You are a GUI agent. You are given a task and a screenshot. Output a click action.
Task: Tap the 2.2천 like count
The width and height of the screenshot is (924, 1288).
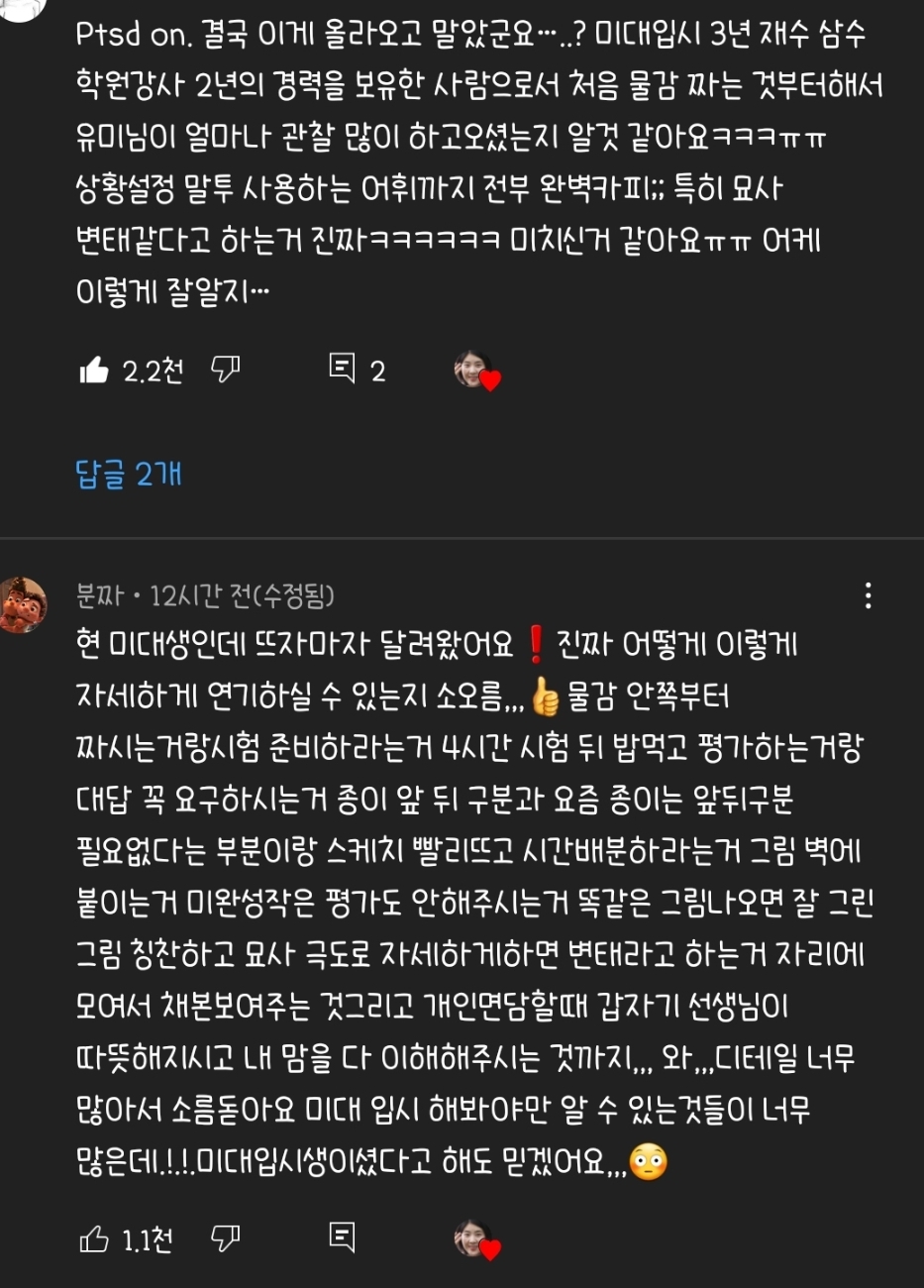[153, 372]
